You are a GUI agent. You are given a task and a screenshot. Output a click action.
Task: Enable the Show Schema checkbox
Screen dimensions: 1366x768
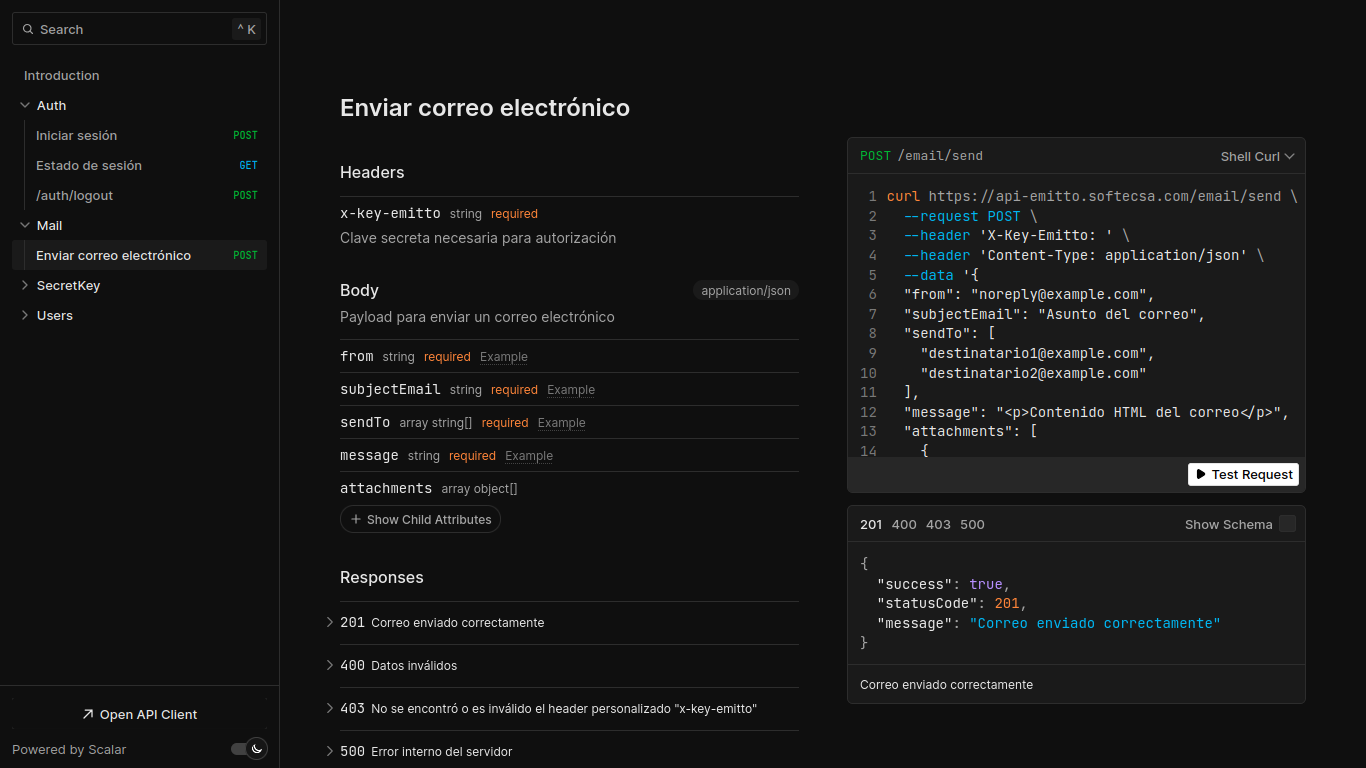coord(1287,524)
